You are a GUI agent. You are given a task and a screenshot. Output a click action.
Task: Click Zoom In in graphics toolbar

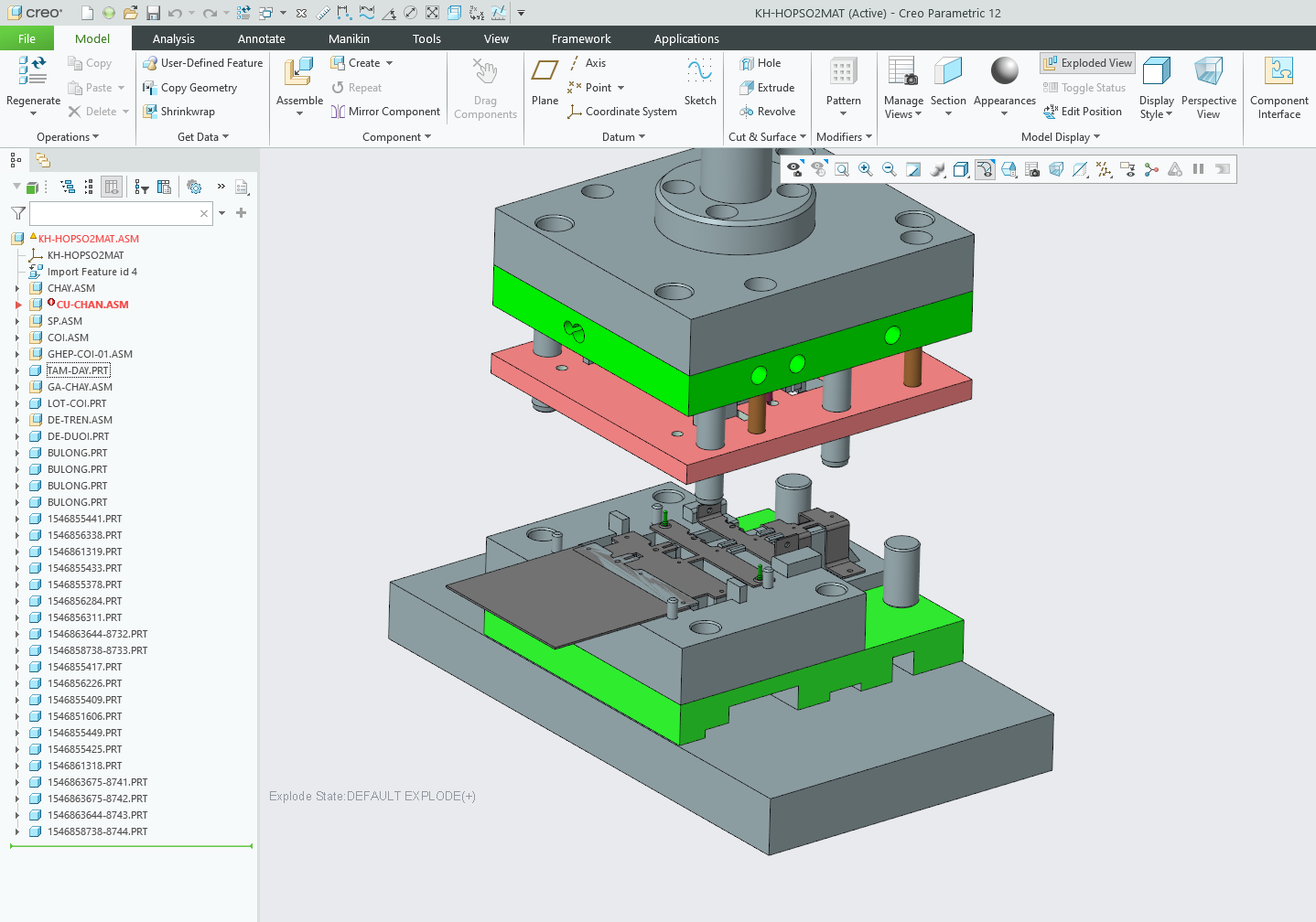click(x=865, y=169)
